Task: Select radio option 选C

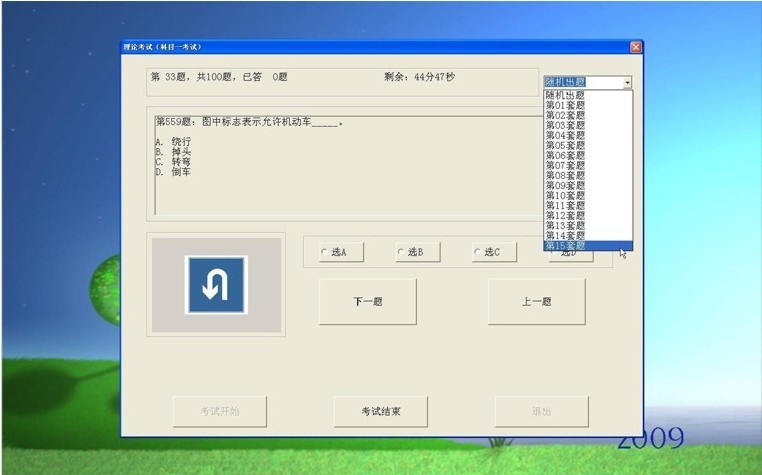Action: pyautogui.click(x=494, y=252)
